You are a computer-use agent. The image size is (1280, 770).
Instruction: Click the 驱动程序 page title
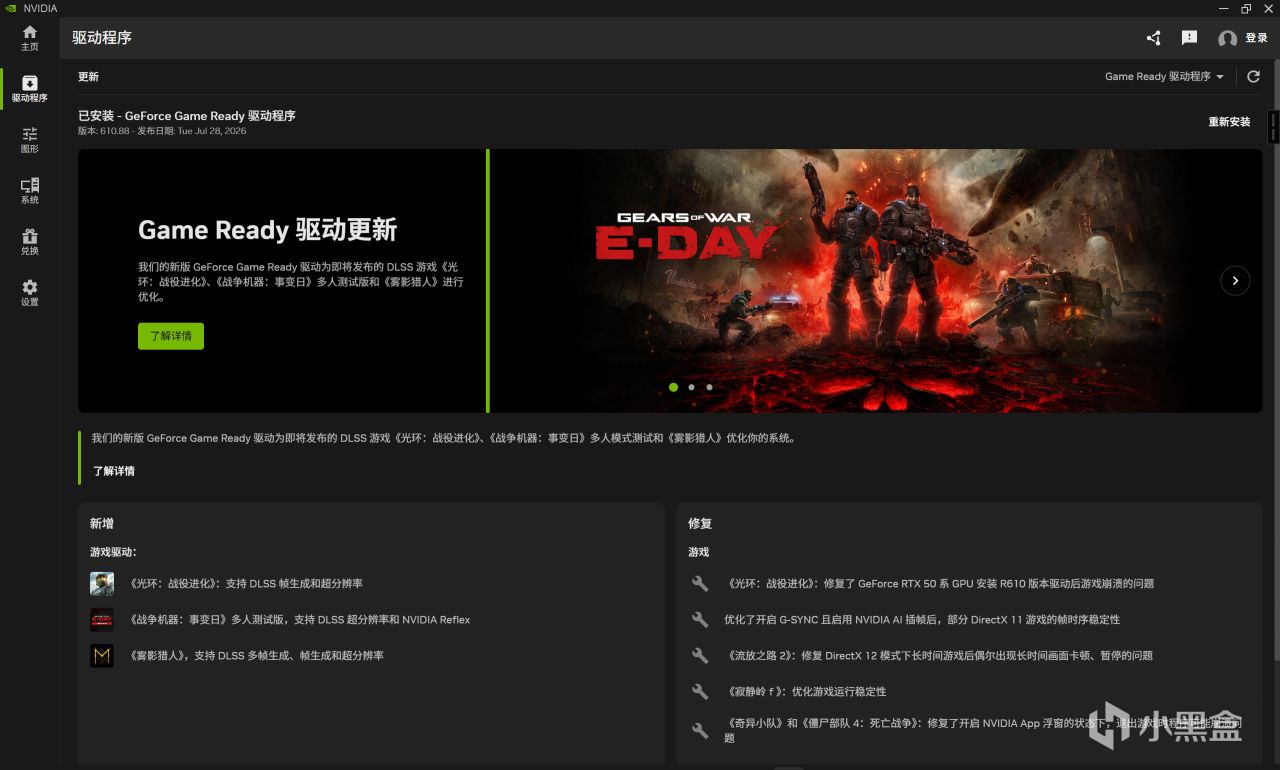coord(102,38)
